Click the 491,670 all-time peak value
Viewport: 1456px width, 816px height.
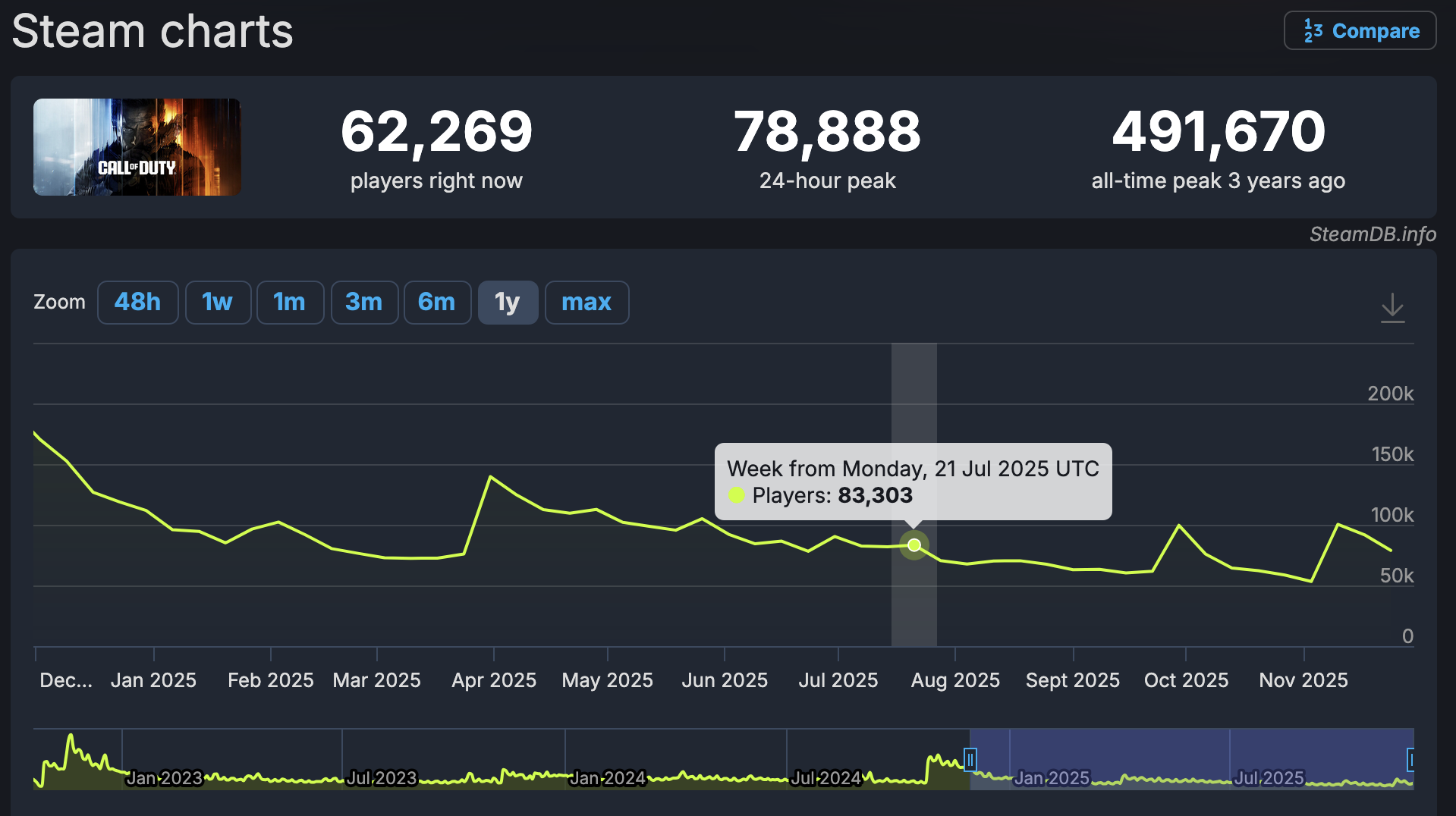coord(1219,131)
